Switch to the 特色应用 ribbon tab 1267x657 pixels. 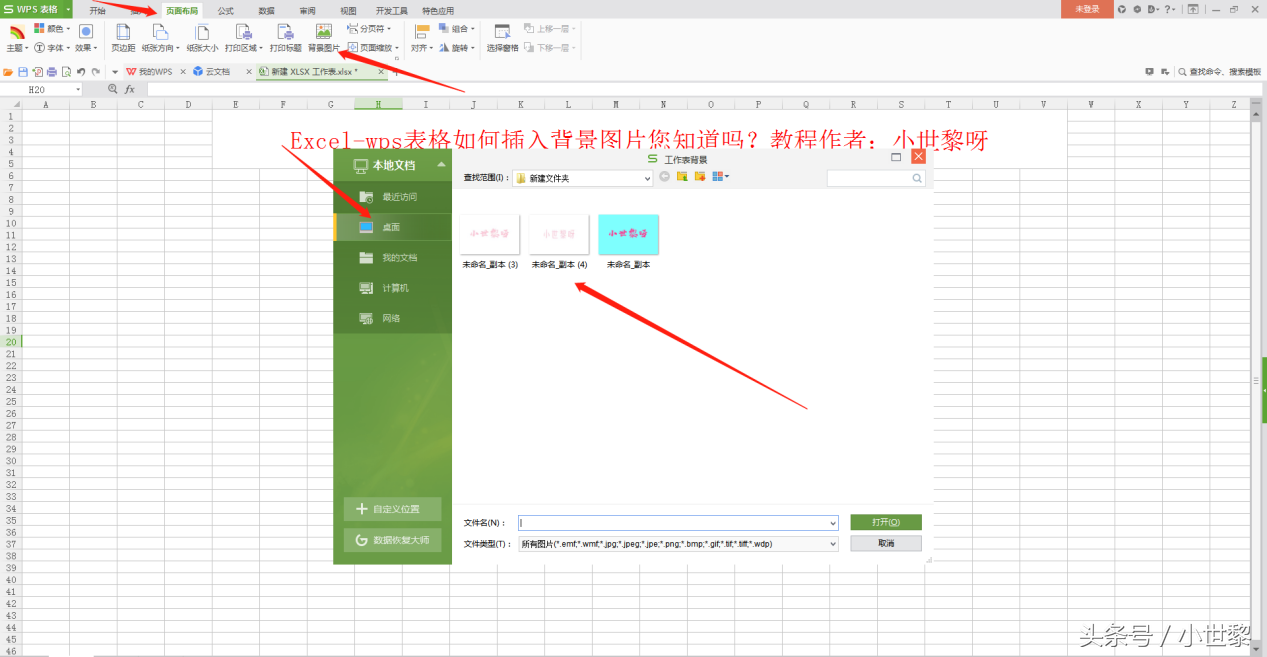point(438,10)
